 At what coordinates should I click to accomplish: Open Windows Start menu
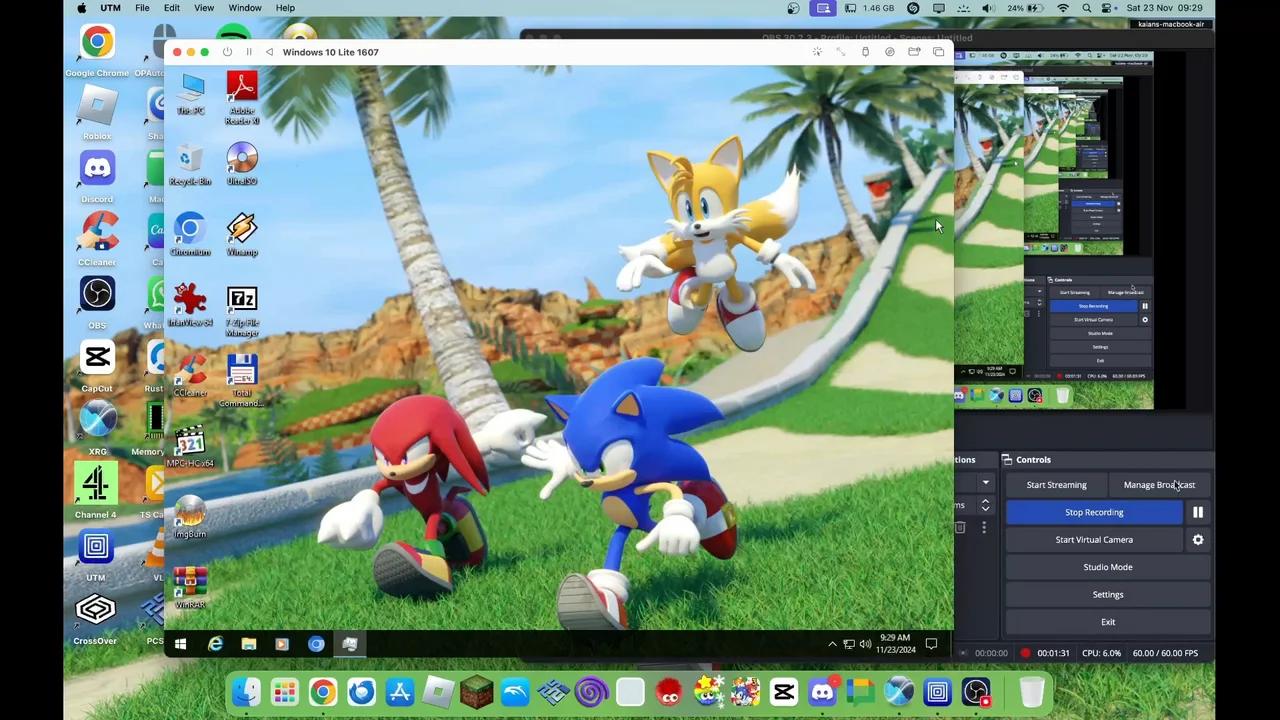(180, 645)
